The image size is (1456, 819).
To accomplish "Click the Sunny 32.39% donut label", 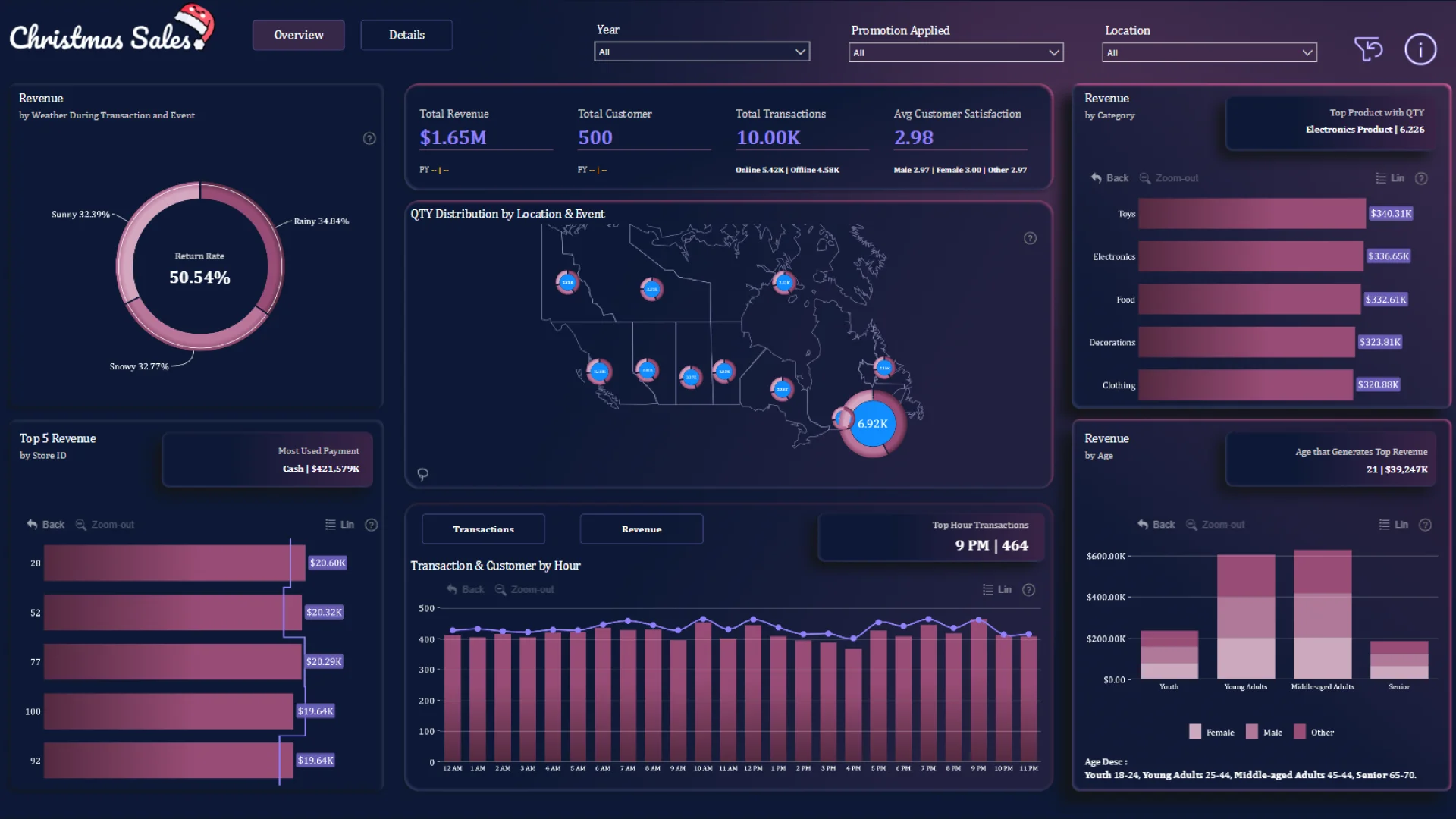I will 80,215.
